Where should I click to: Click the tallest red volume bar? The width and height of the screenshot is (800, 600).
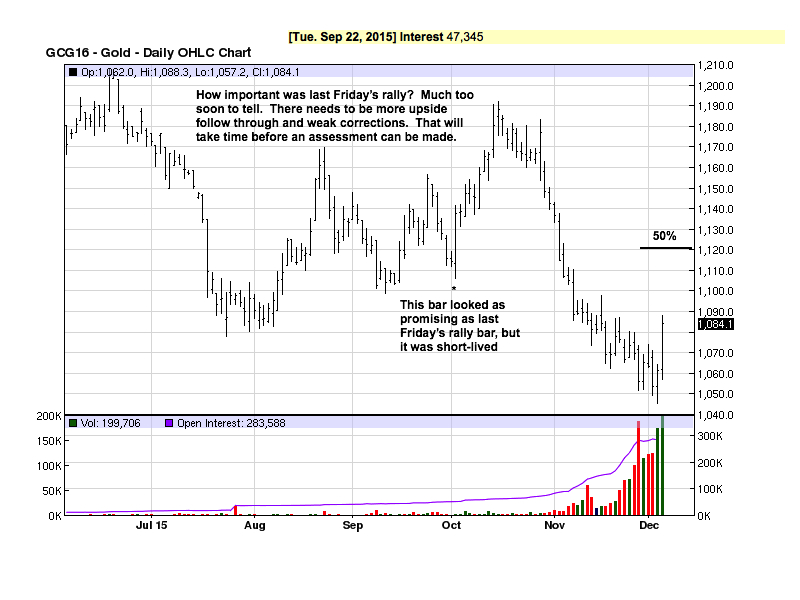pos(638,468)
